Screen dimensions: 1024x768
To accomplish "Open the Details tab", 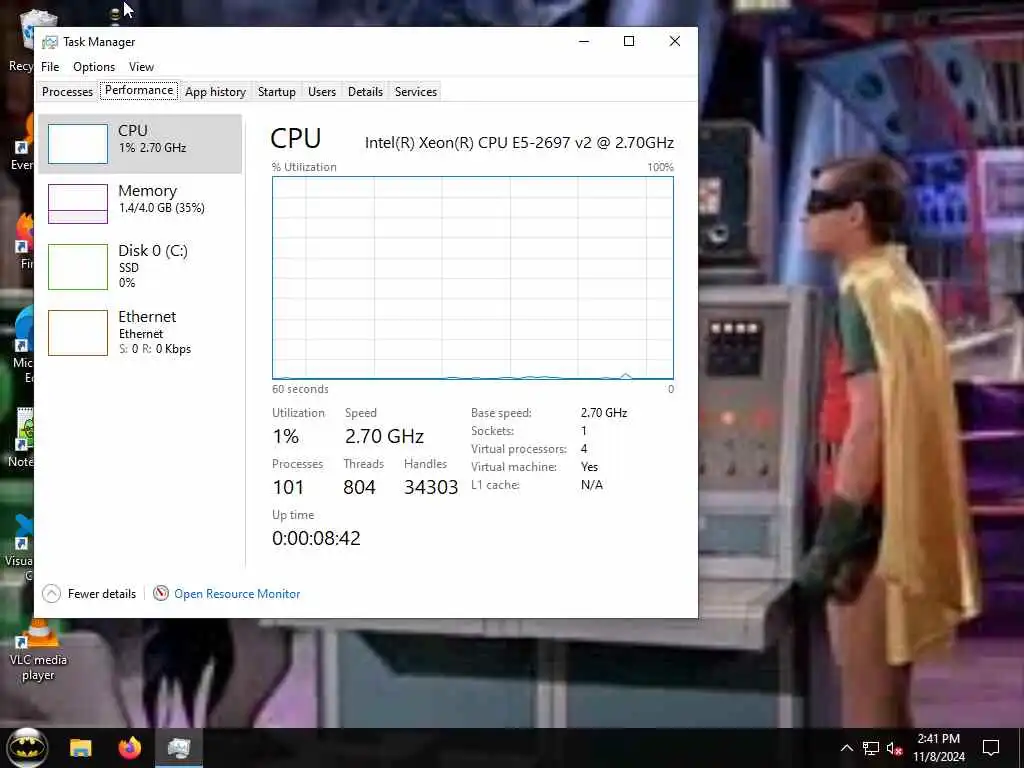I will pyautogui.click(x=365, y=91).
